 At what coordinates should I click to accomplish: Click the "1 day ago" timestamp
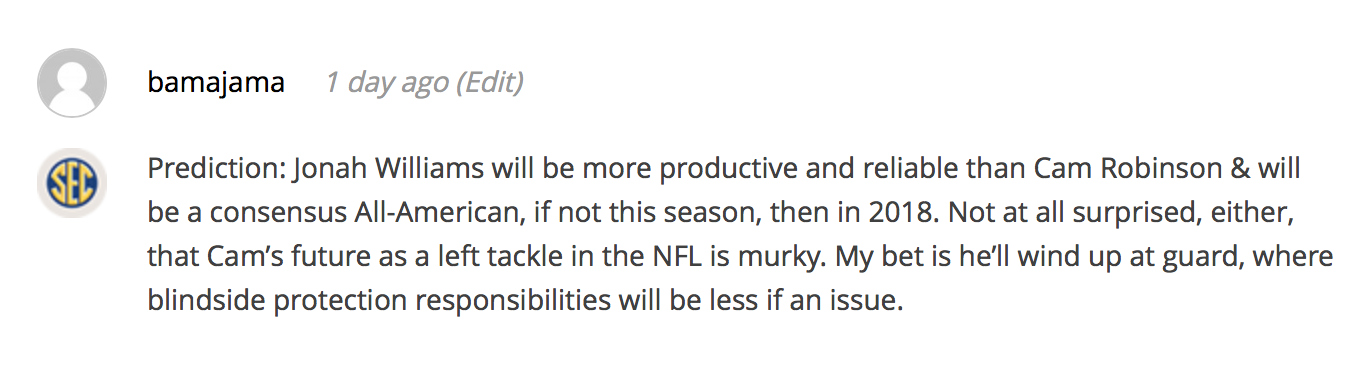386,82
